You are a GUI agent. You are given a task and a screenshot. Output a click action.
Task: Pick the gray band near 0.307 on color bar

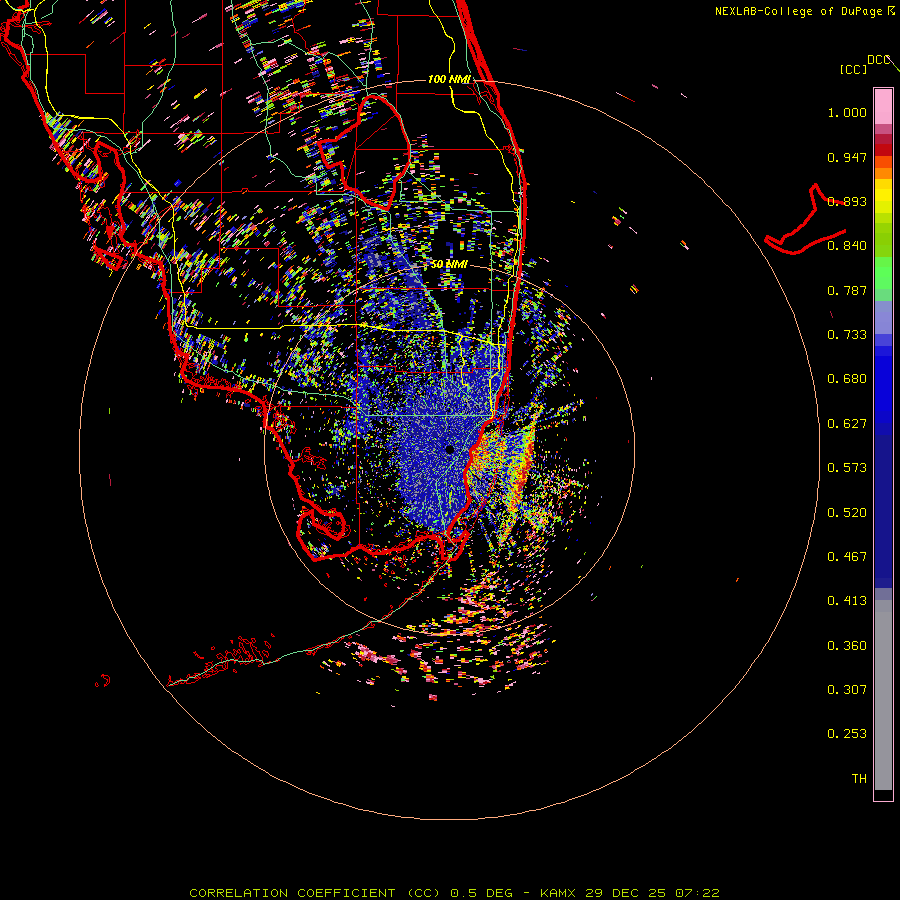tap(883, 695)
